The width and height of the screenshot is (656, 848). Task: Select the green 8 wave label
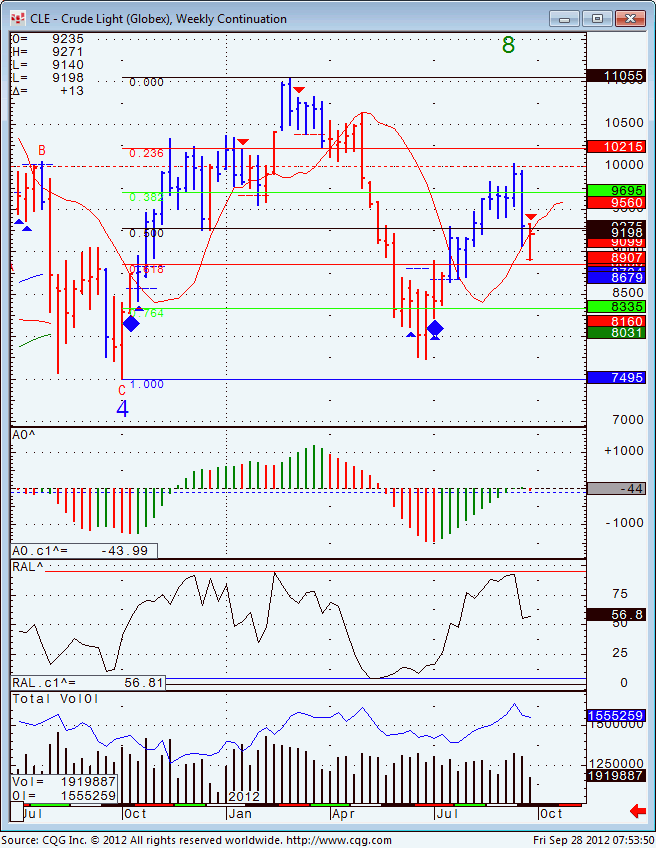click(508, 45)
